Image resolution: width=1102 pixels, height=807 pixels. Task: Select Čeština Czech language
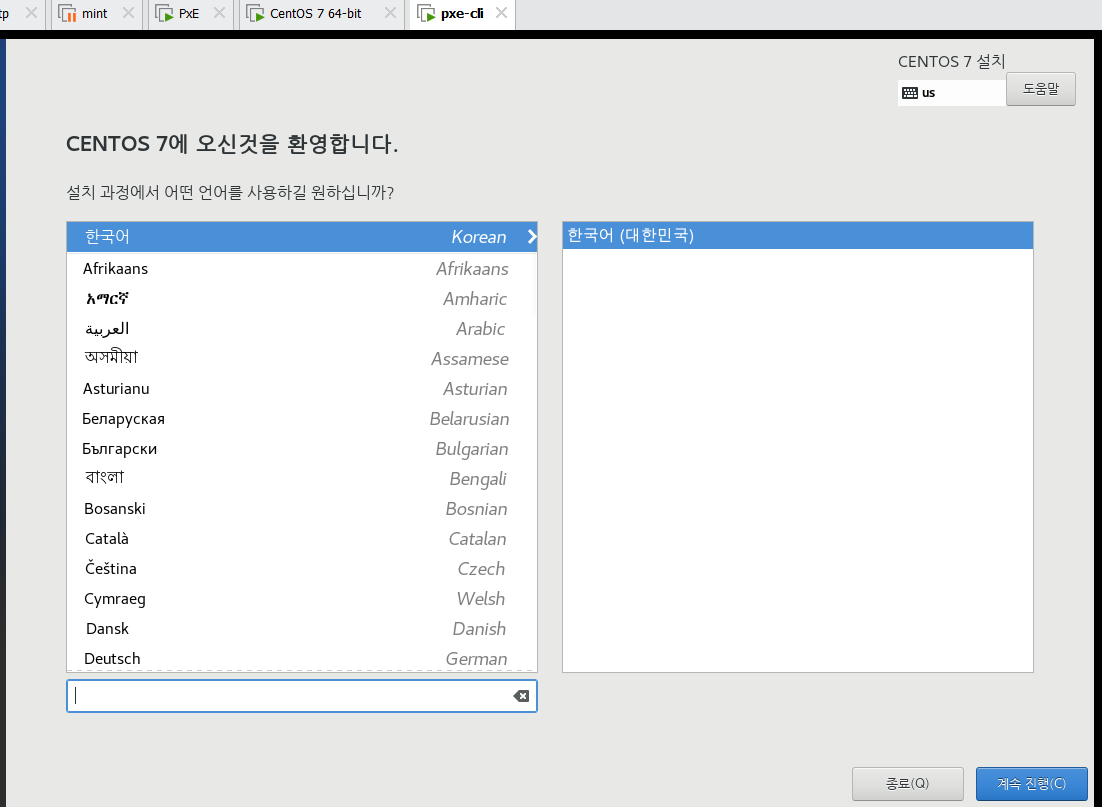[302, 569]
